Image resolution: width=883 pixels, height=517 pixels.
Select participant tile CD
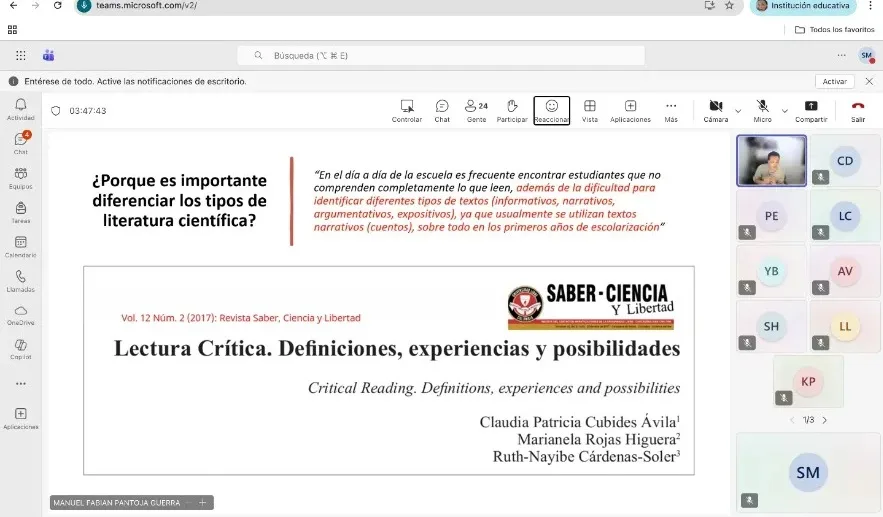[845, 161]
